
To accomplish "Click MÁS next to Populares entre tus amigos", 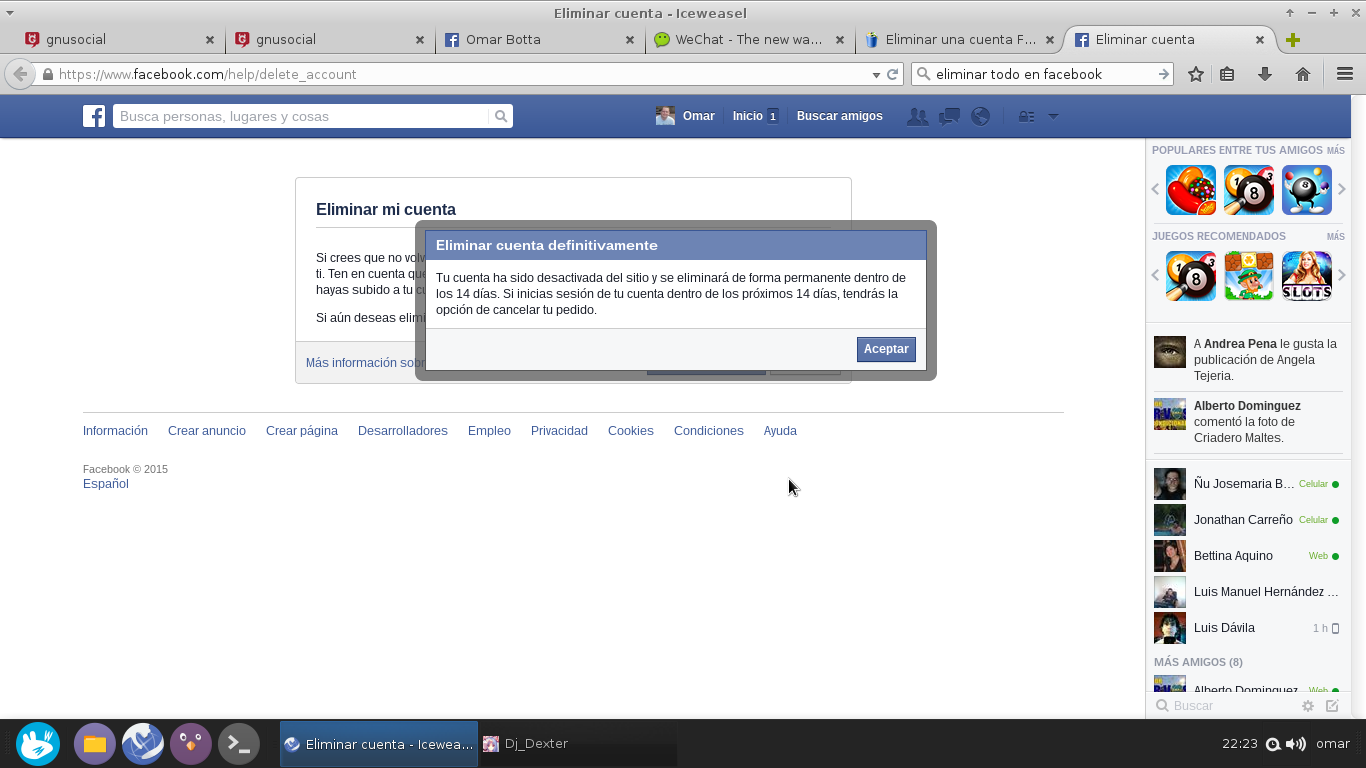I will click(1336, 151).
